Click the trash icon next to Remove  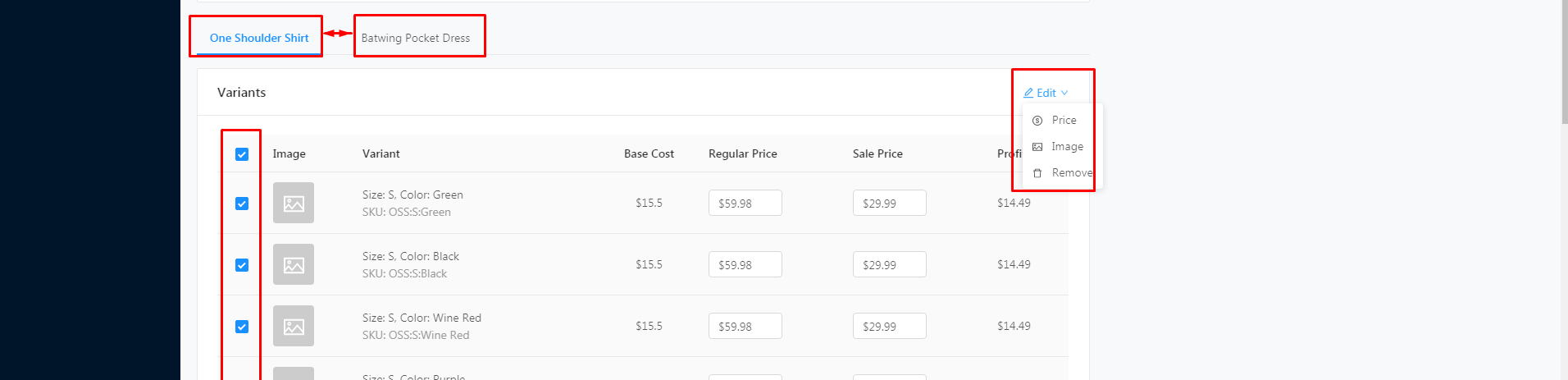1037,173
